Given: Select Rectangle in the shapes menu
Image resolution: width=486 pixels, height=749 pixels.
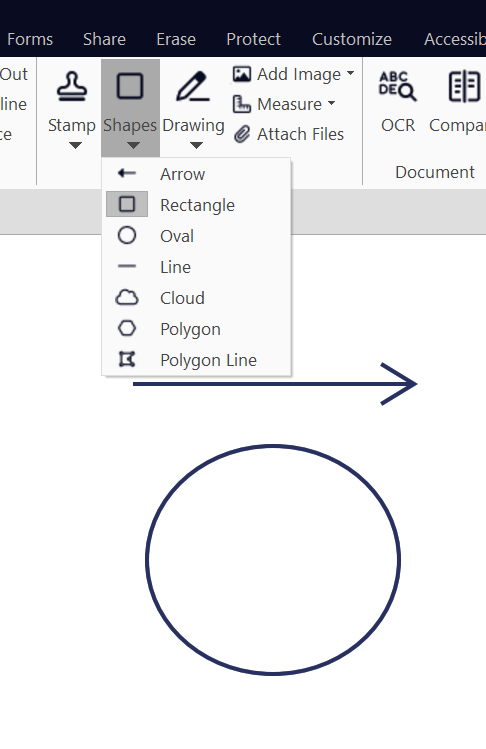Looking at the screenshot, I should (x=196, y=205).
